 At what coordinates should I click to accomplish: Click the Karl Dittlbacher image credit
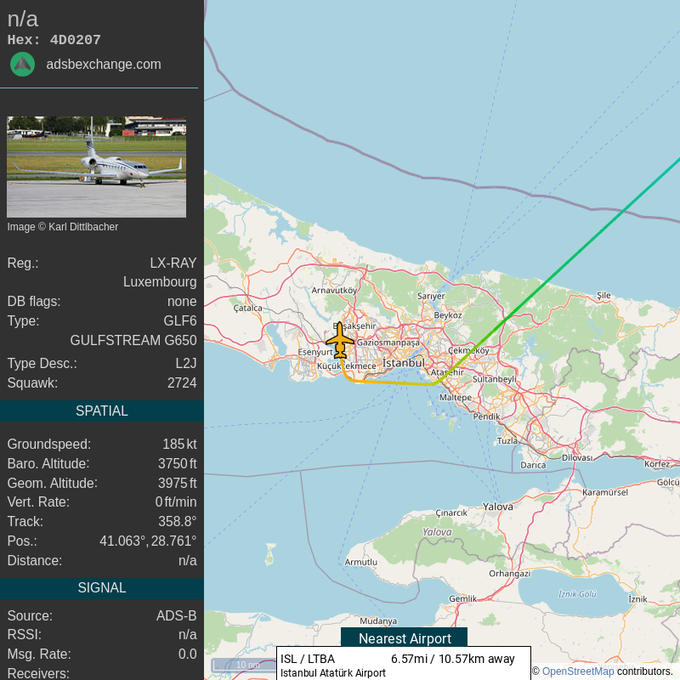[62, 227]
